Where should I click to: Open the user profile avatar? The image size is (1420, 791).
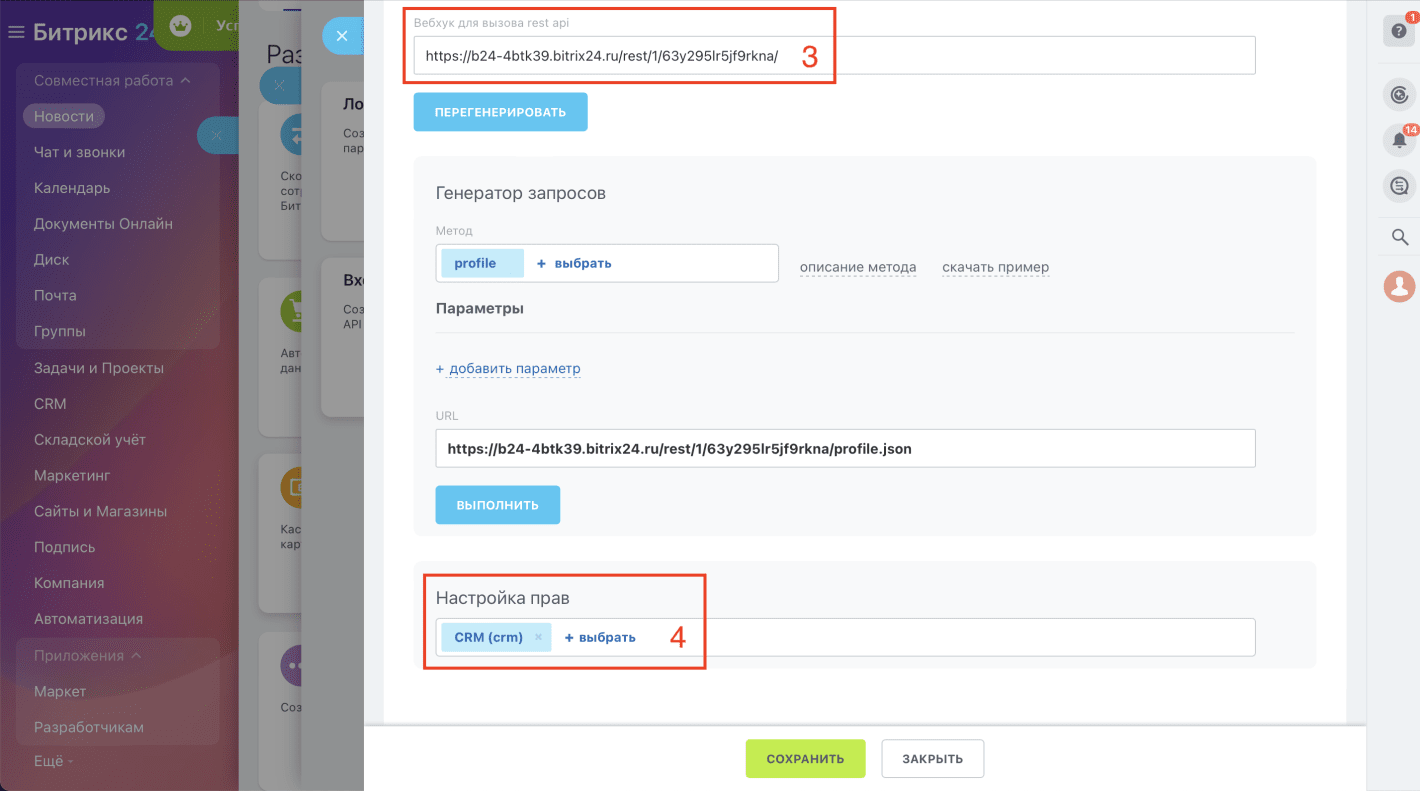tap(1399, 286)
